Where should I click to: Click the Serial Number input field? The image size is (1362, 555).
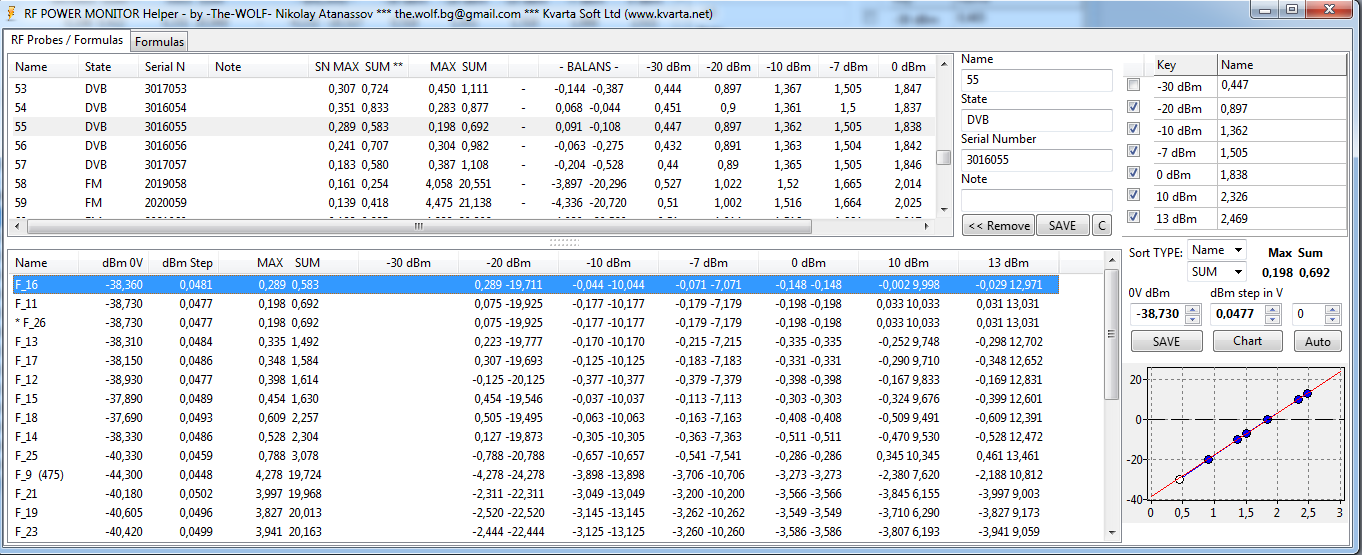point(1036,160)
